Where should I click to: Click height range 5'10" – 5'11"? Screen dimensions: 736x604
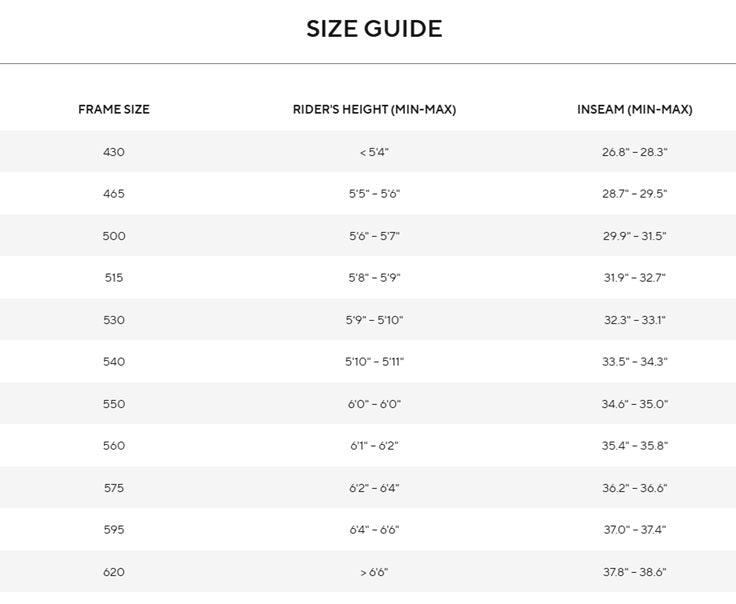(x=374, y=361)
